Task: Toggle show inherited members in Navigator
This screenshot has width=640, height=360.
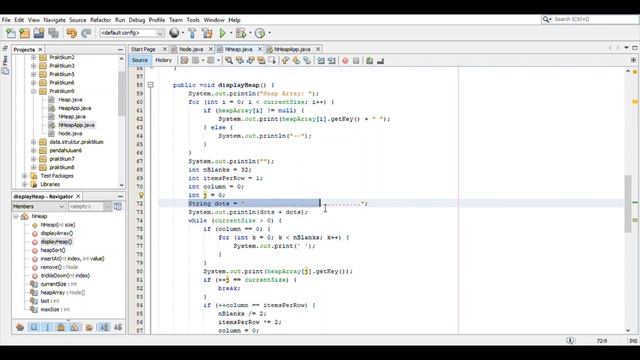Action: (x=20, y=327)
